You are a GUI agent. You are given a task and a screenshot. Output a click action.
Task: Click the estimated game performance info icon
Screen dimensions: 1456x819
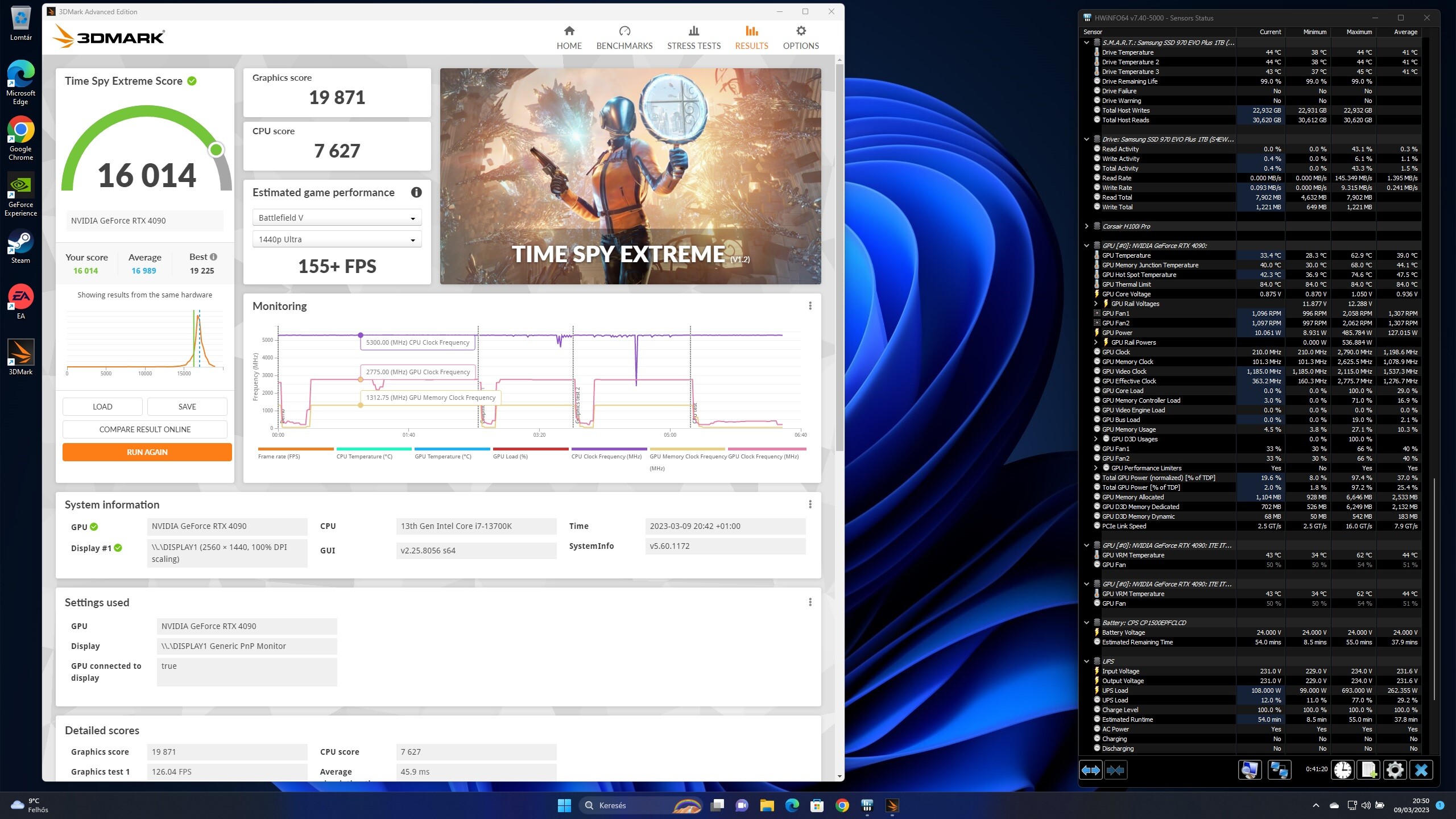point(416,192)
